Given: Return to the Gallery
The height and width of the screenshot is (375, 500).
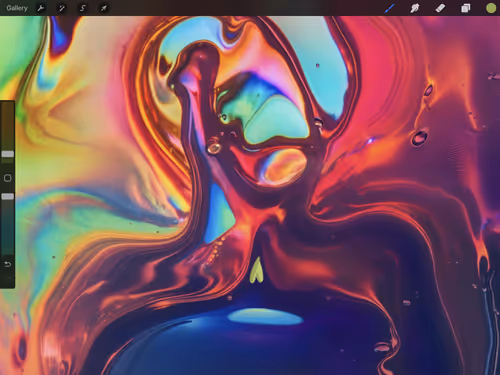Looking at the screenshot, I should 17,8.
